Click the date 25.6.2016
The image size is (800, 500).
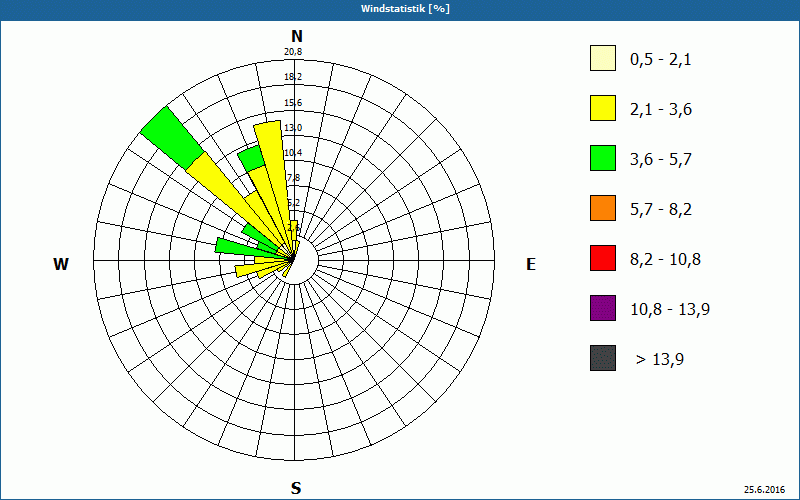pos(764,489)
